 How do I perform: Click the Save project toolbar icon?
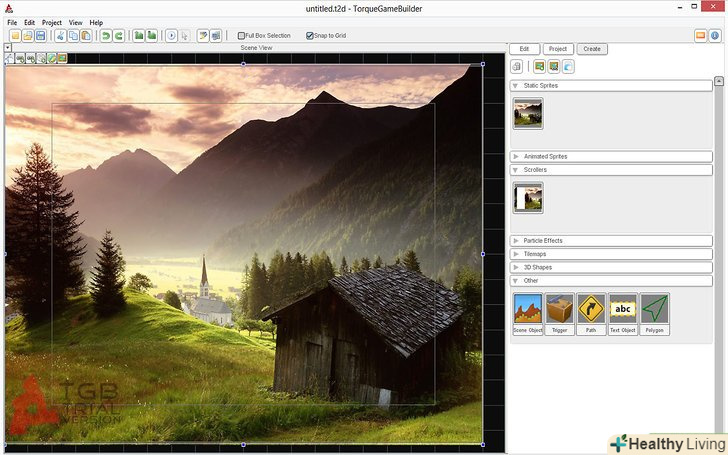[41, 36]
